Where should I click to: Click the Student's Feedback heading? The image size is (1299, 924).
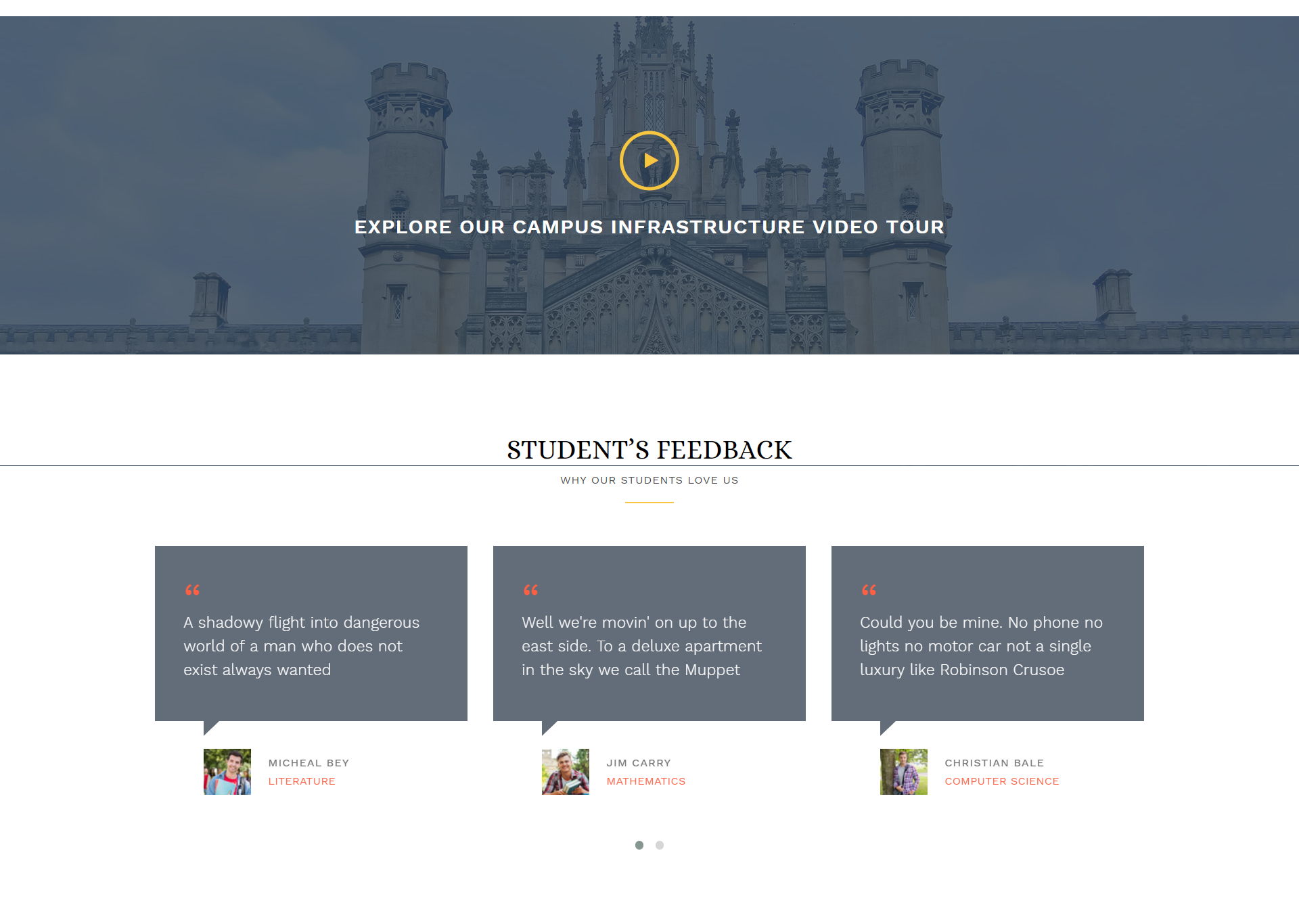click(649, 450)
